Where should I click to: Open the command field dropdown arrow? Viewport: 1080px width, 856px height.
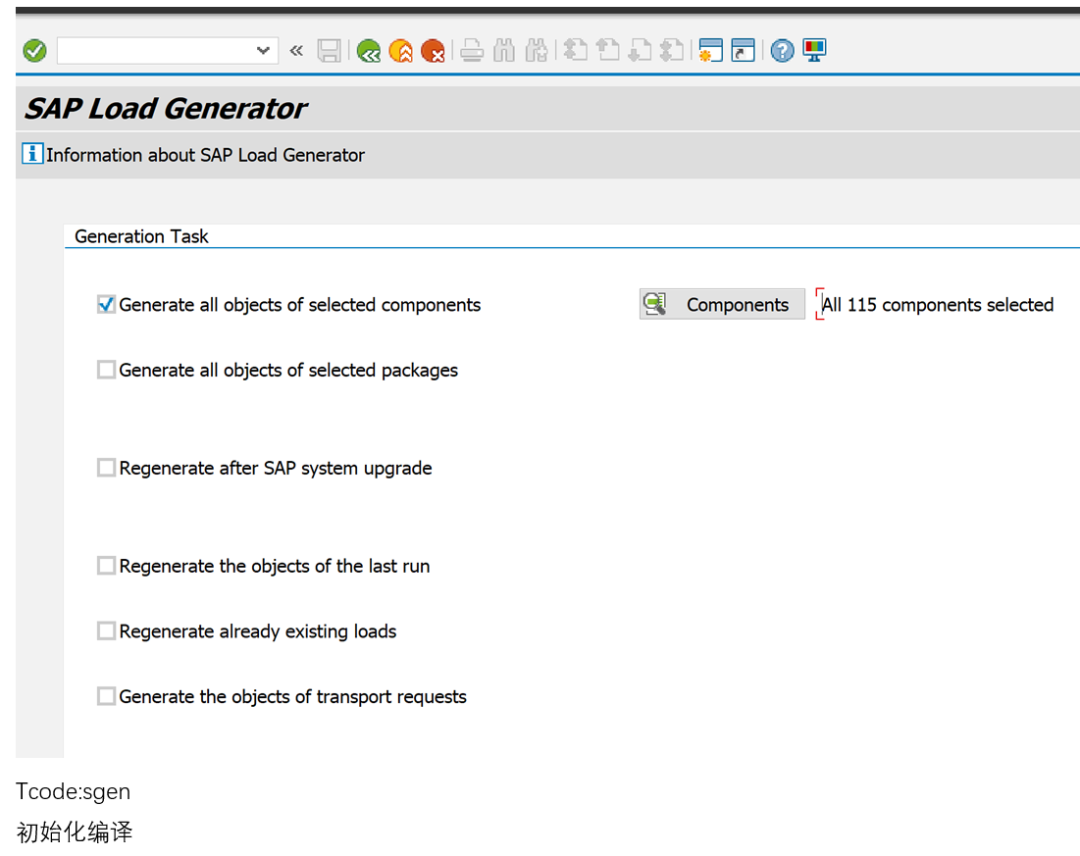pyautogui.click(x=262, y=50)
